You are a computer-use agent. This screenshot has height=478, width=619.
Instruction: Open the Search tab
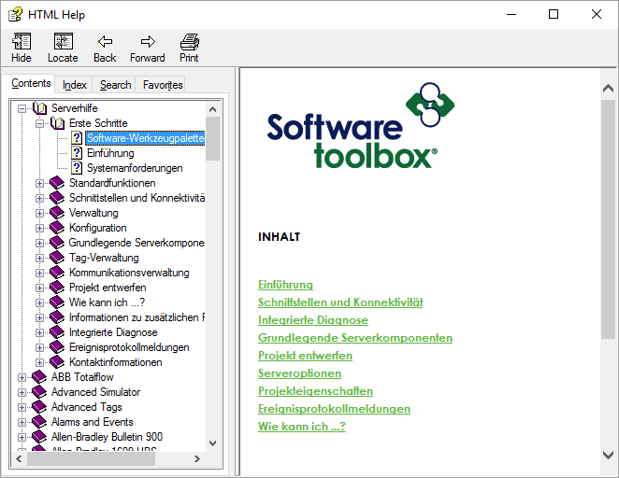[x=115, y=85]
